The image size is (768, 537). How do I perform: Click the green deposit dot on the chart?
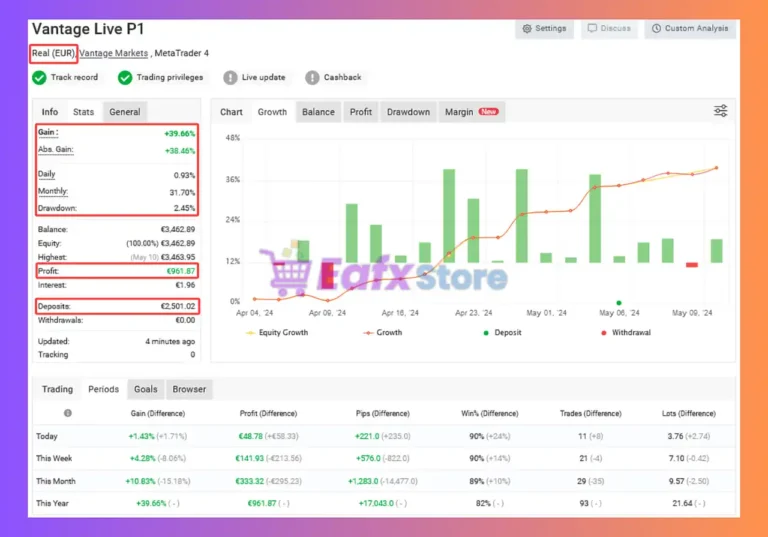click(x=619, y=303)
